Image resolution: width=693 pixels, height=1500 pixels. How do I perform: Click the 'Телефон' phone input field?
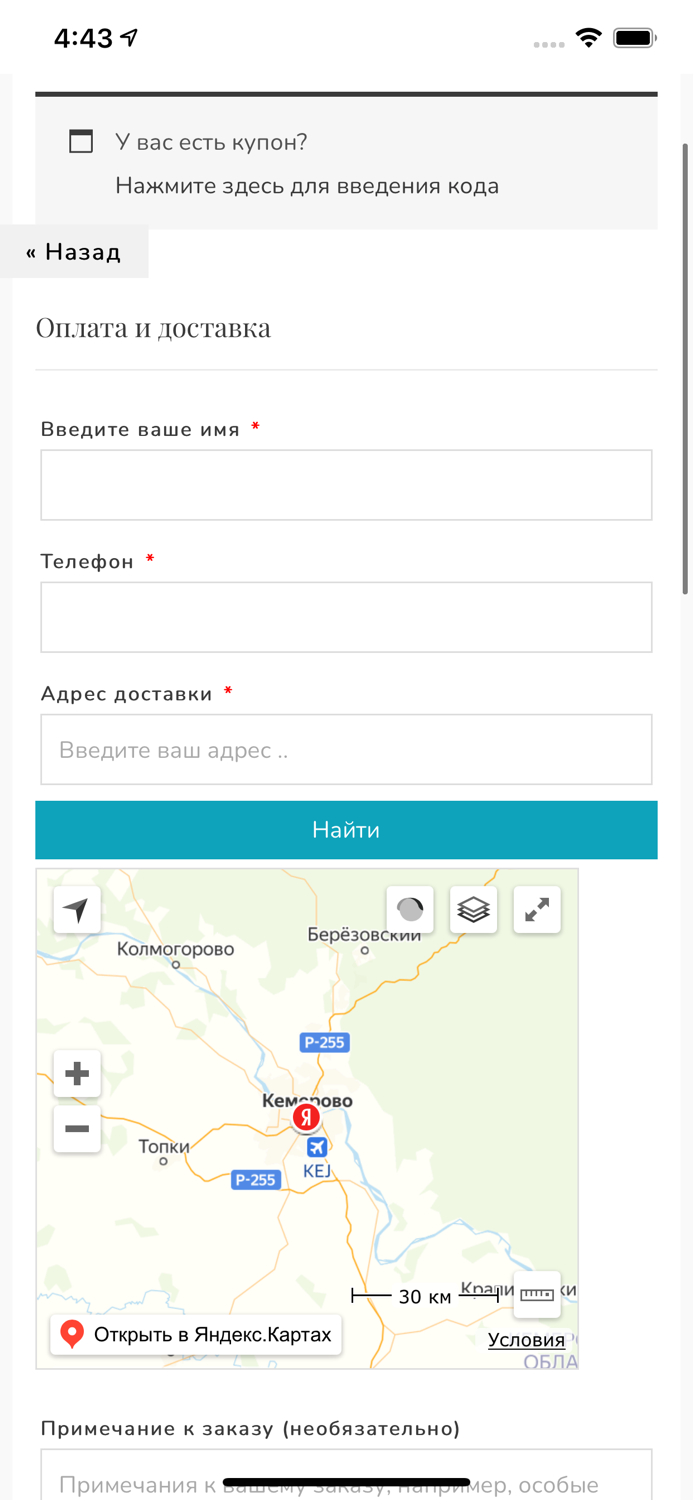point(346,616)
